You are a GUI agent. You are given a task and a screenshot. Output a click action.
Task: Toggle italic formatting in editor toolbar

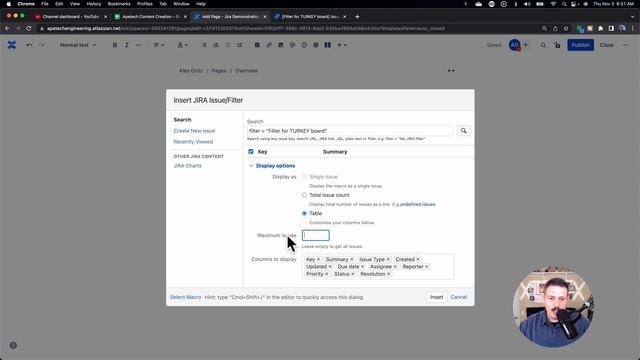(127, 45)
